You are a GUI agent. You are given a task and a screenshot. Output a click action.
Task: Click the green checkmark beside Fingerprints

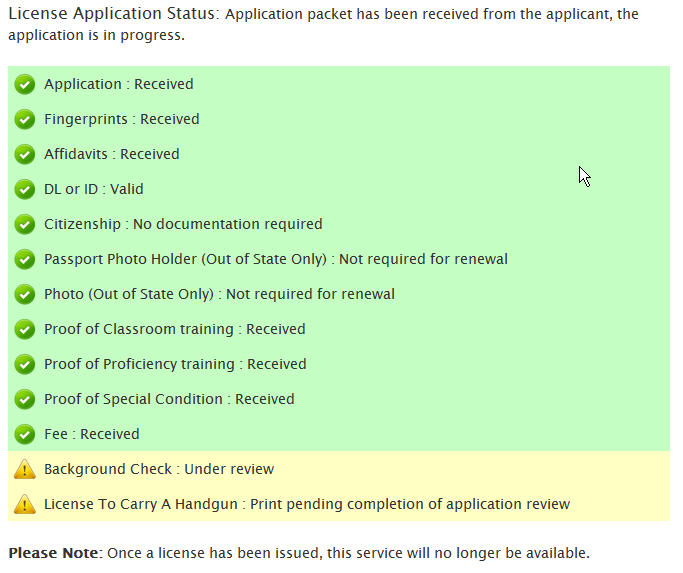[25, 120]
